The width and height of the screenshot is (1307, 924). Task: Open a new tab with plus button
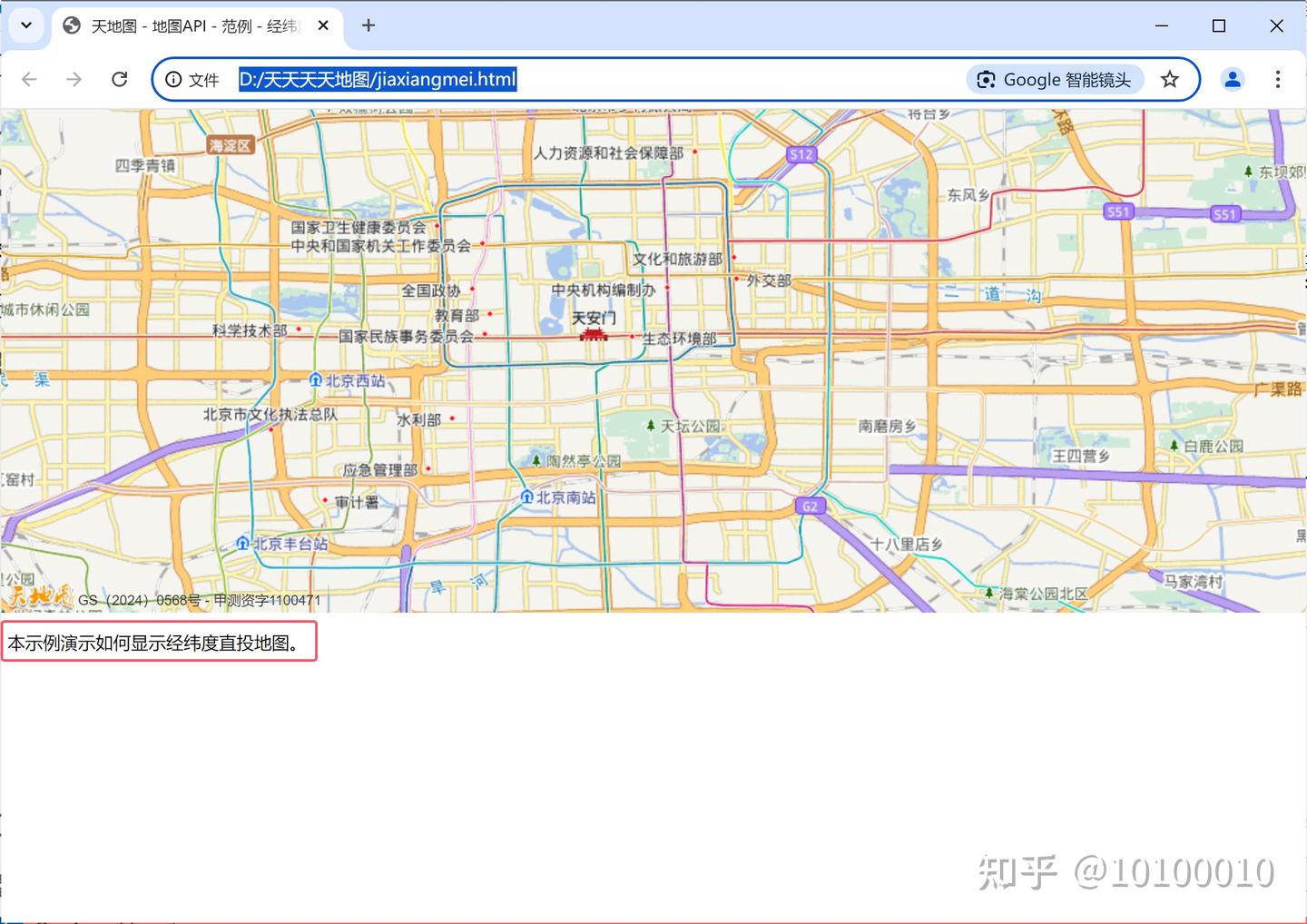tap(369, 25)
